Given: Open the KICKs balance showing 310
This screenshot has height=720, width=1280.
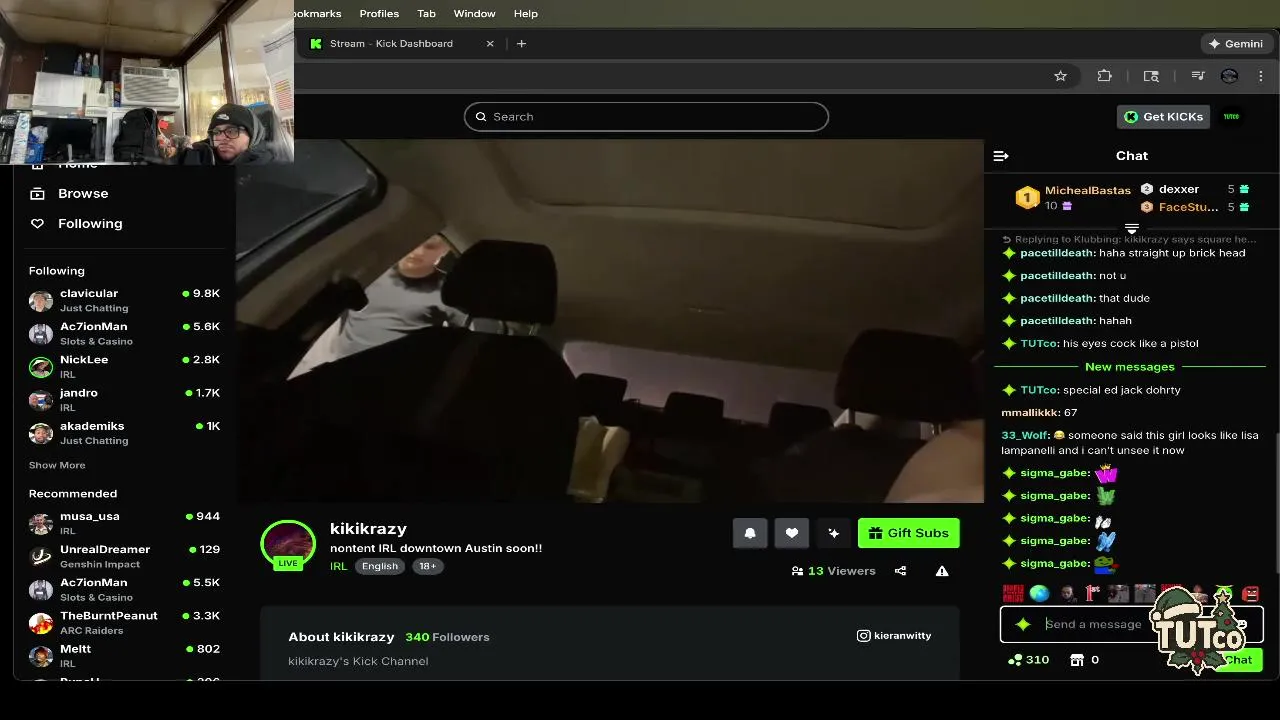Looking at the screenshot, I should (x=1030, y=660).
